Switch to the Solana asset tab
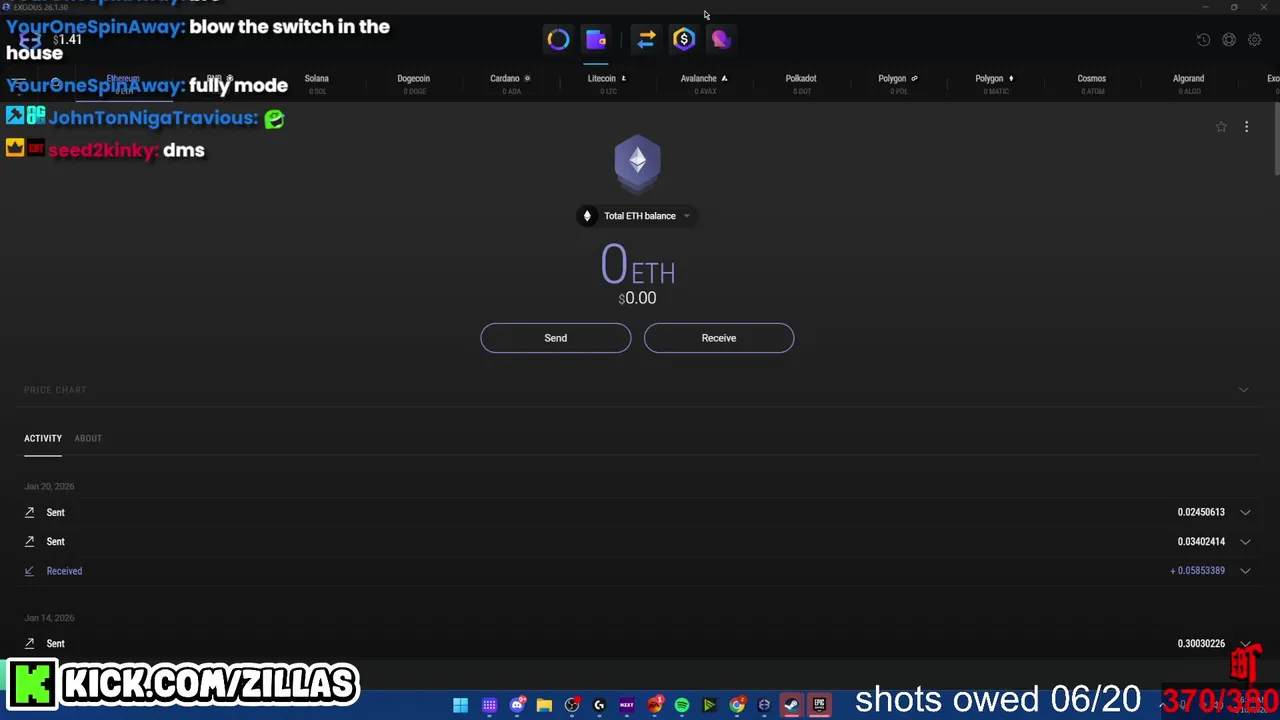1280x720 pixels. pyautogui.click(x=317, y=84)
